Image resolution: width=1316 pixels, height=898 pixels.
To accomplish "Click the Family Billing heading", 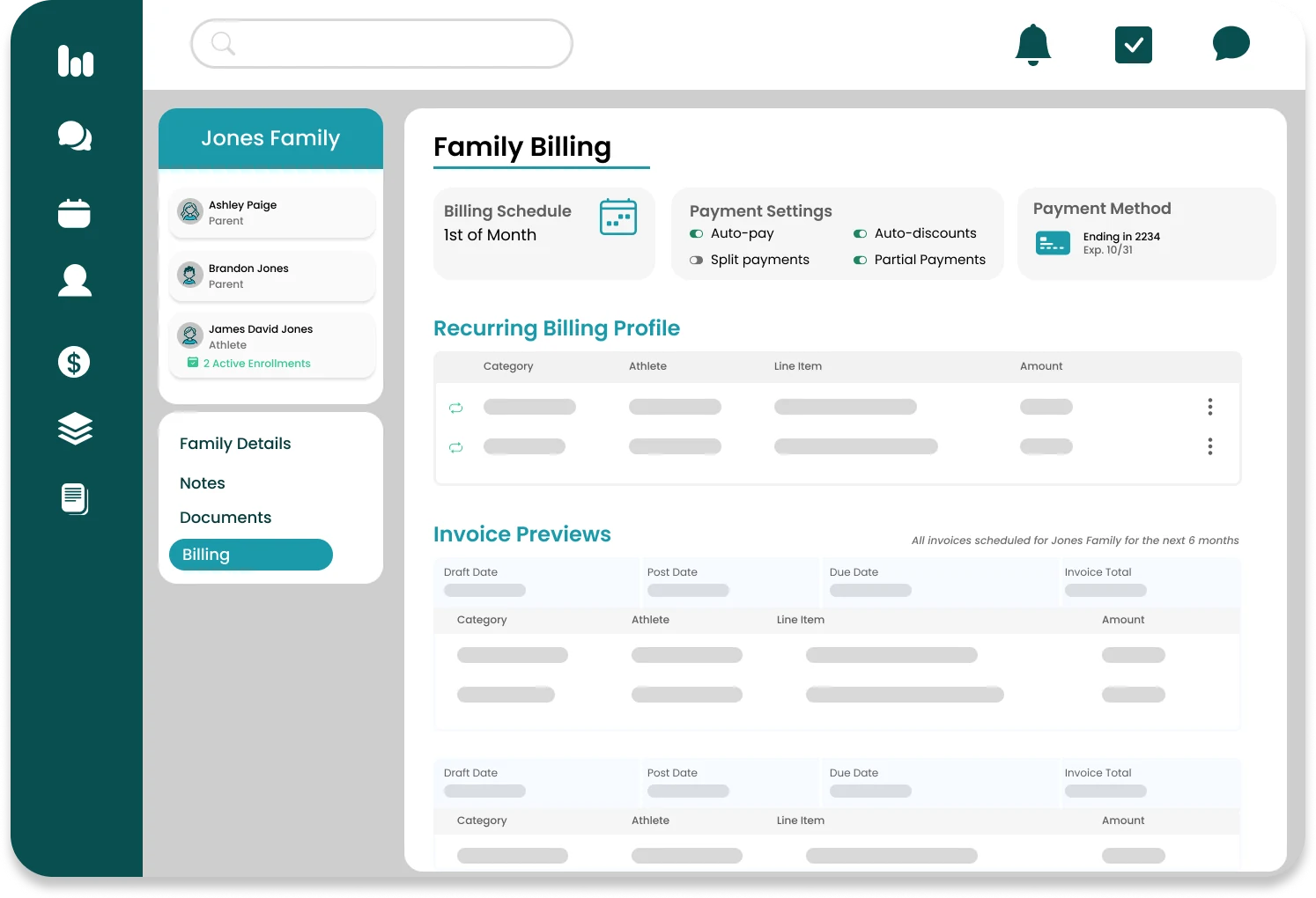I will pos(522,146).
